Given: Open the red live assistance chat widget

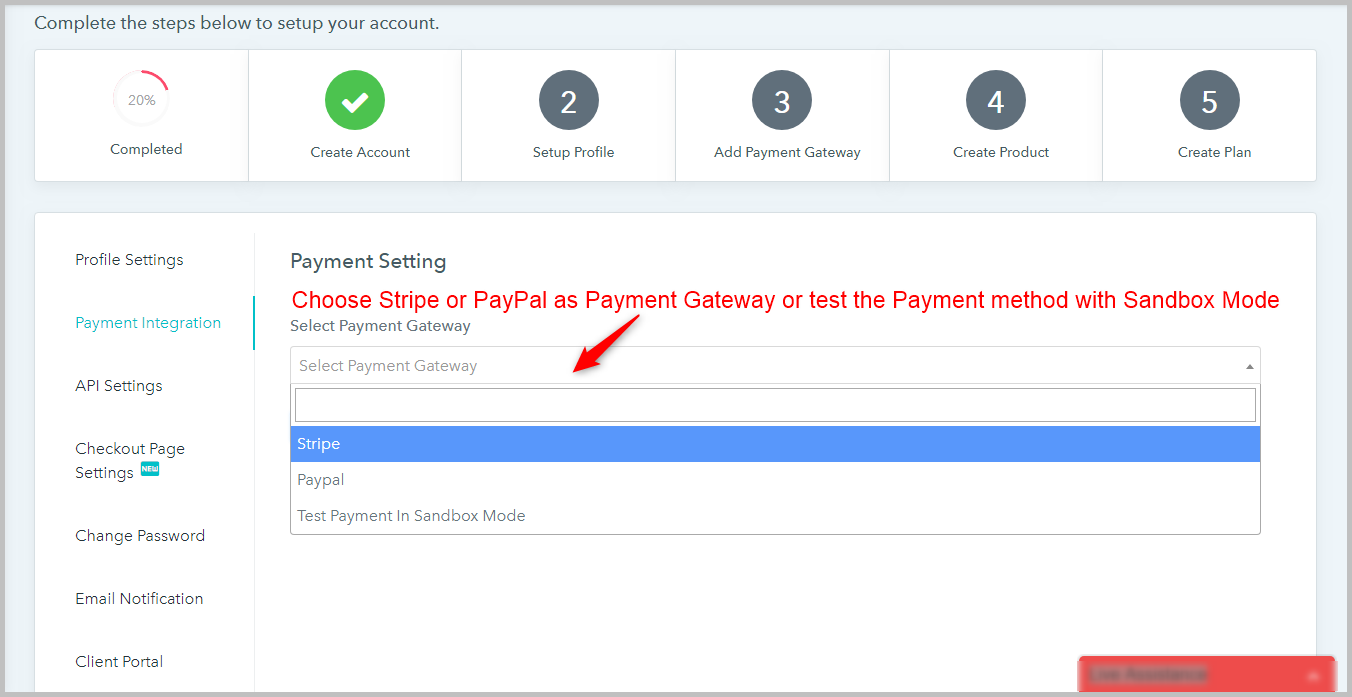Looking at the screenshot, I should point(1207,675).
